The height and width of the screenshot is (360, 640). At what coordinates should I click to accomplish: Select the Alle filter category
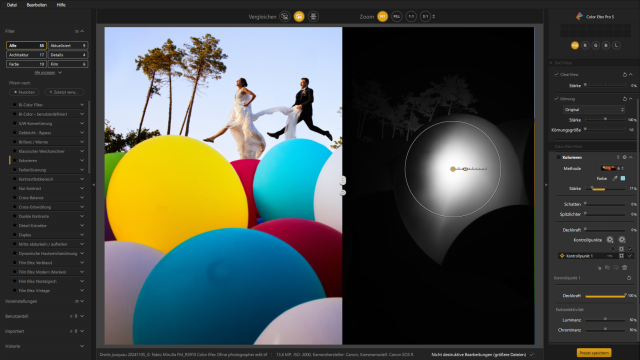pyautogui.click(x=26, y=45)
